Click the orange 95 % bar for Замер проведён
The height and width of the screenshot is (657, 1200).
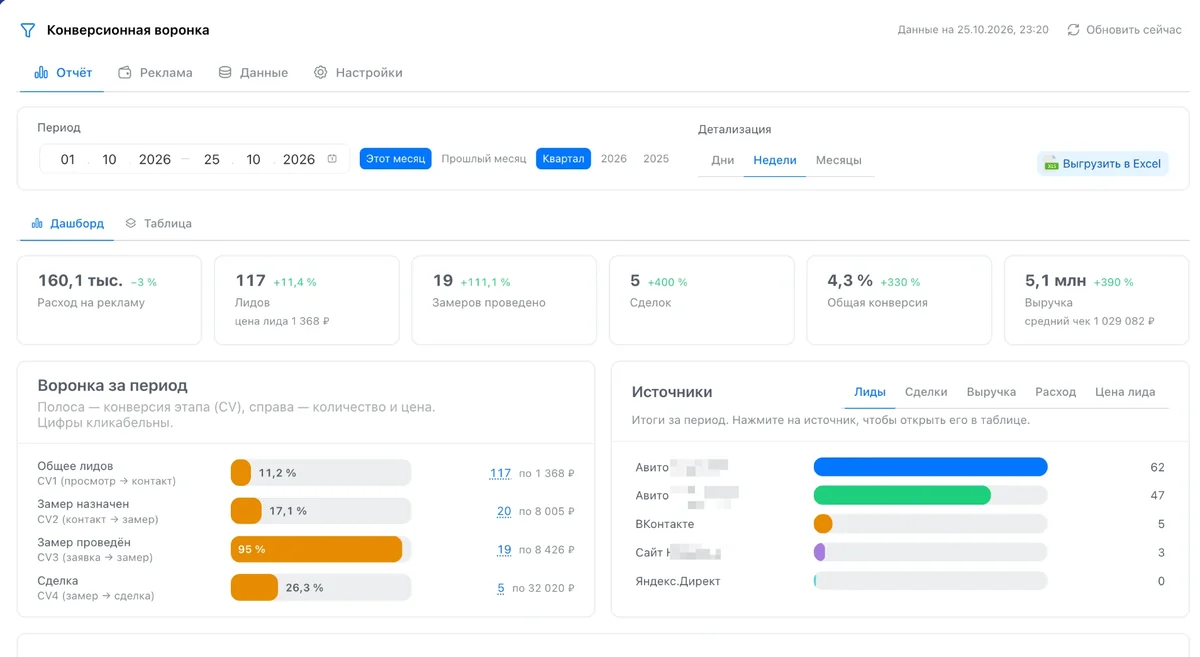click(x=316, y=549)
